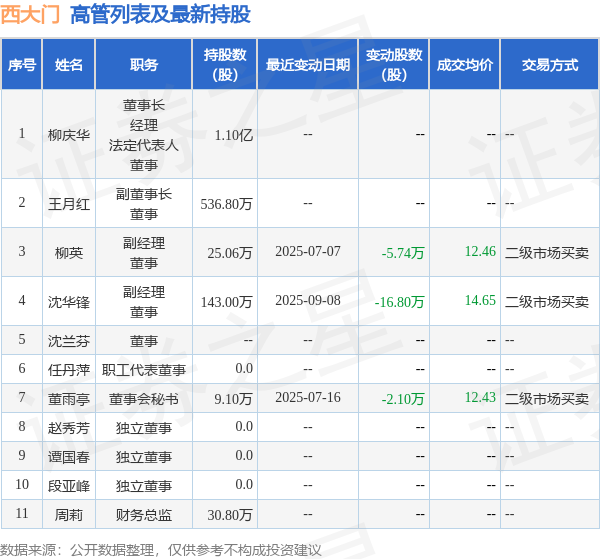Click the position 职工代表董事

click(144, 370)
